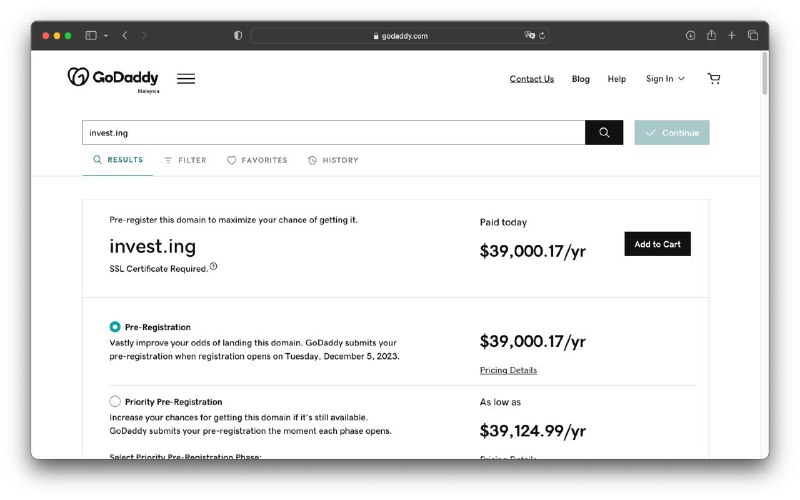Select the Priority Pre-Registration option

115,402
